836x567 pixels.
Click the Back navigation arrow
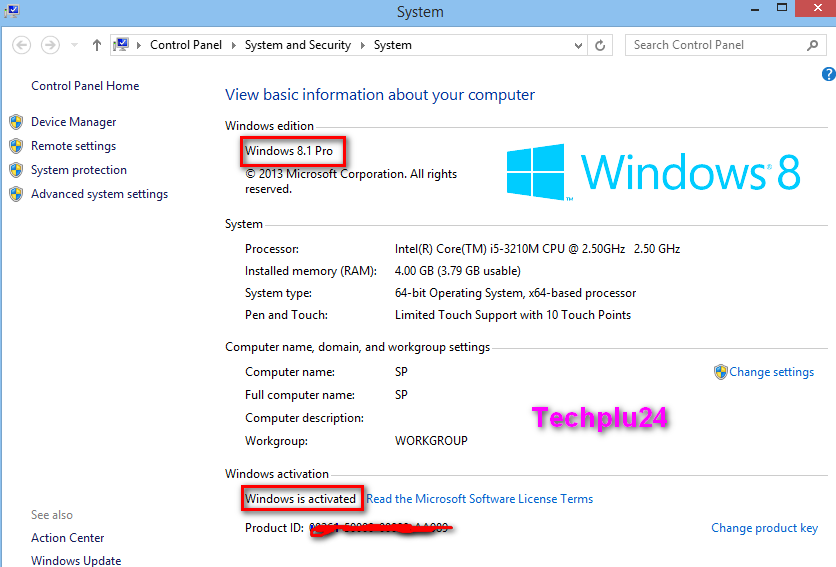pyautogui.click(x=21, y=45)
